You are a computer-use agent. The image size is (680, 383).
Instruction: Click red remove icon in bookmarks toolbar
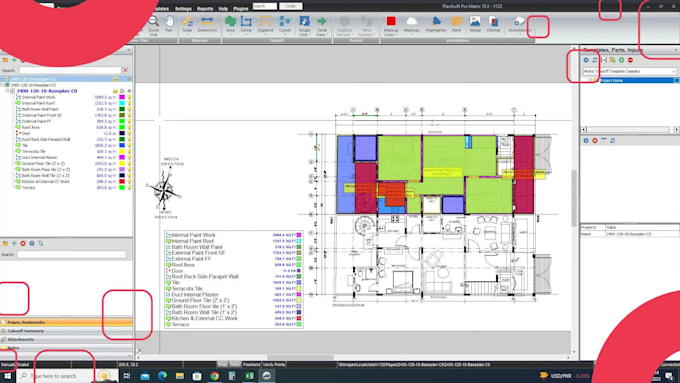(23, 243)
